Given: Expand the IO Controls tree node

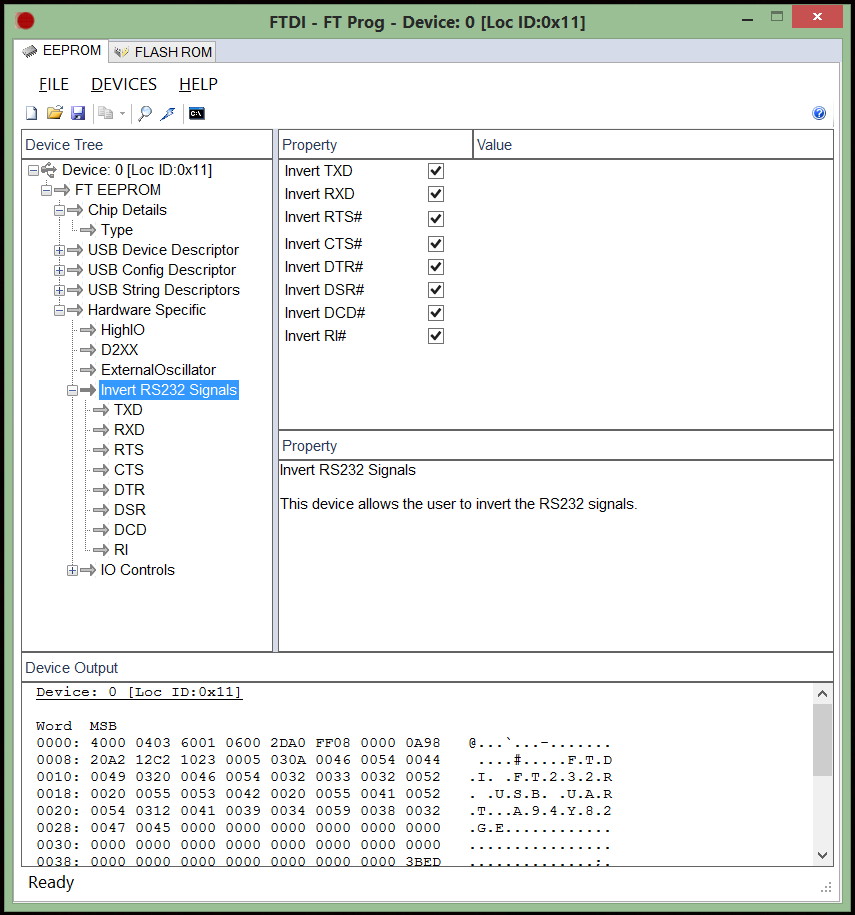Looking at the screenshot, I should tap(72, 570).
